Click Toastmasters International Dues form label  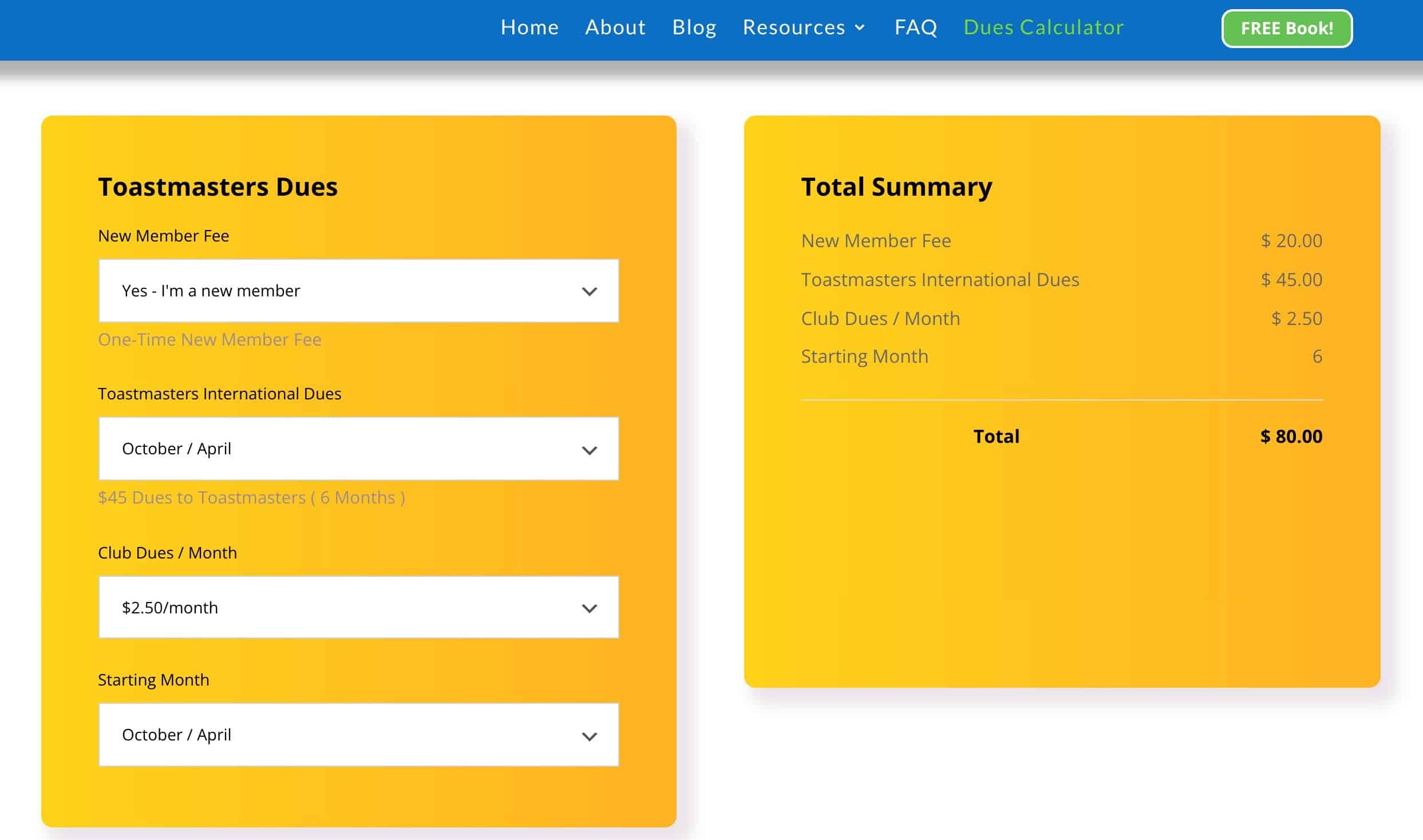pos(219,394)
